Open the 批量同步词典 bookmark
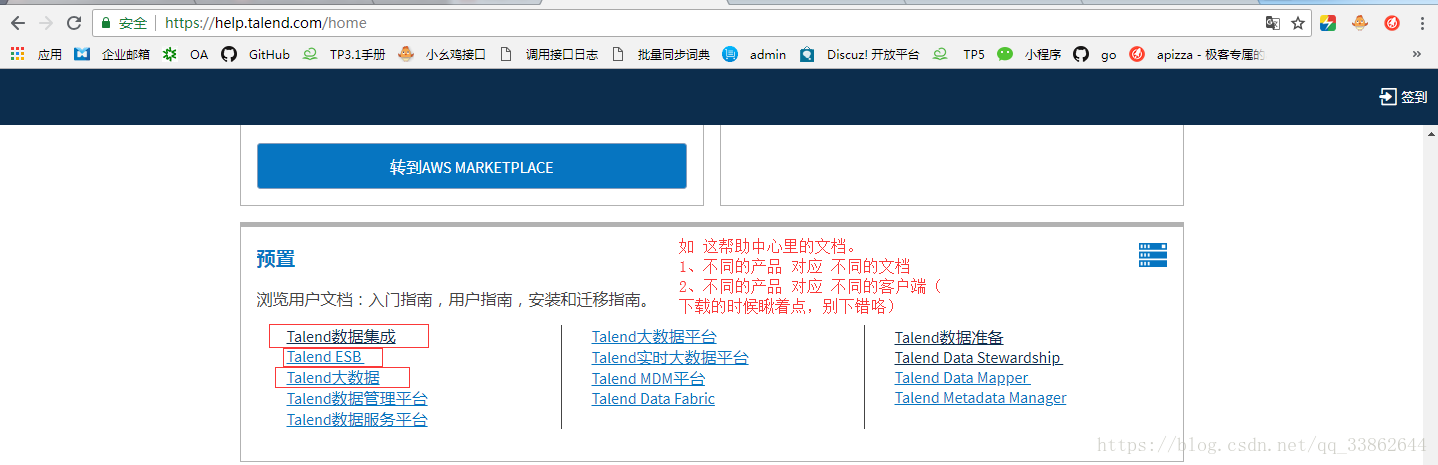Viewport: 1438px width, 465px height. (x=661, y=54)
